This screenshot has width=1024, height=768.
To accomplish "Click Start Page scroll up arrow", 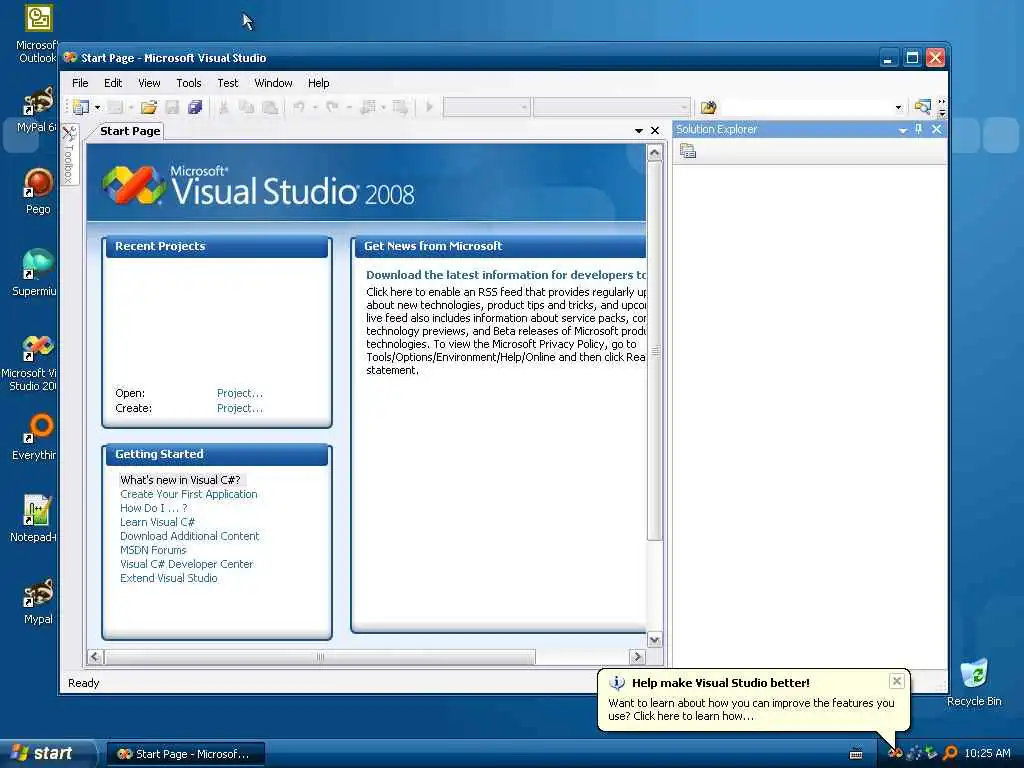I will click(x=654, y=153).
